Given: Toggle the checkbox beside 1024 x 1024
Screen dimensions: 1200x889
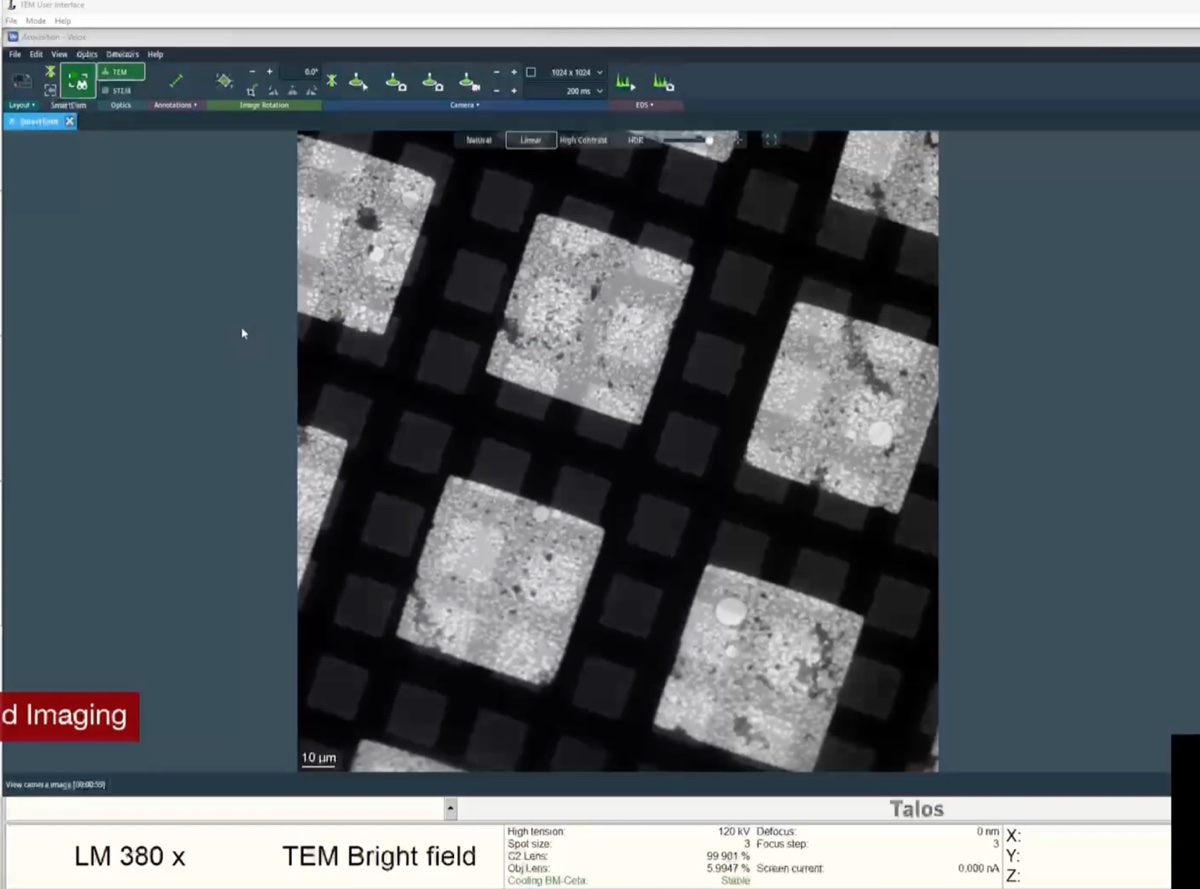Looking at the screenshot, I should click(x=531, y=72).
